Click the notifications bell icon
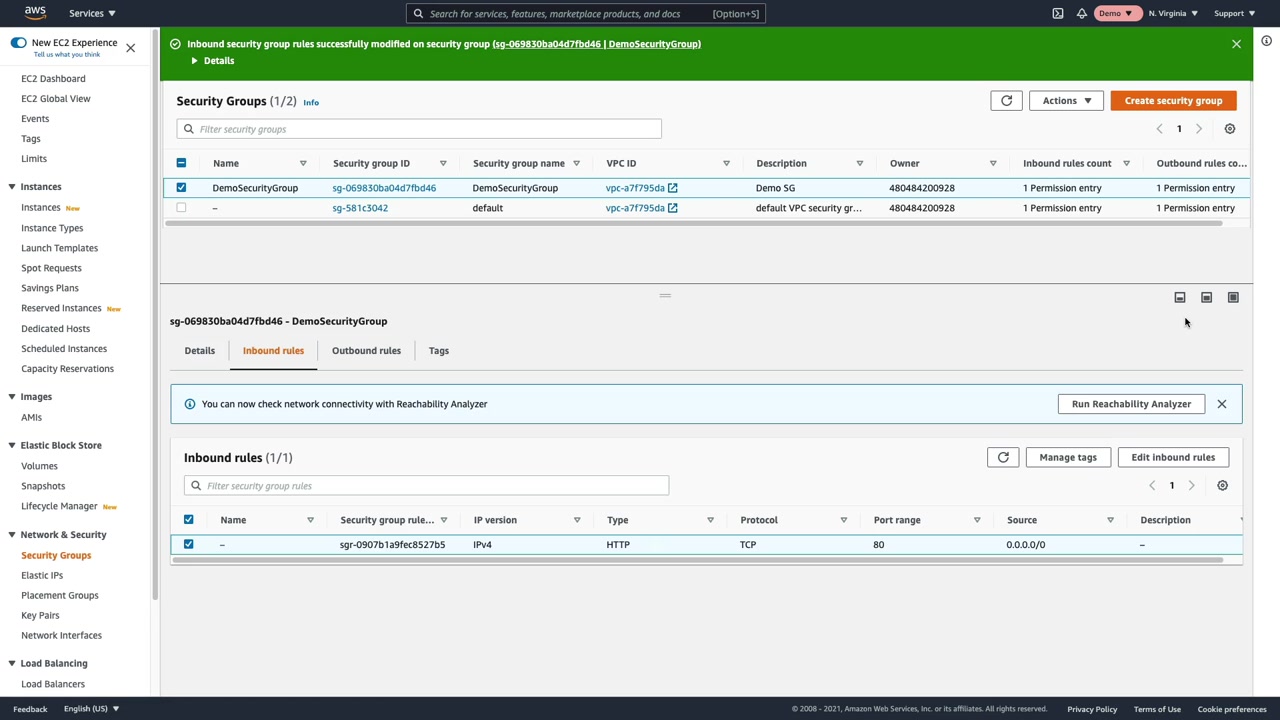The height and width of the screenshot is (720, 1280). [1082, 13]
